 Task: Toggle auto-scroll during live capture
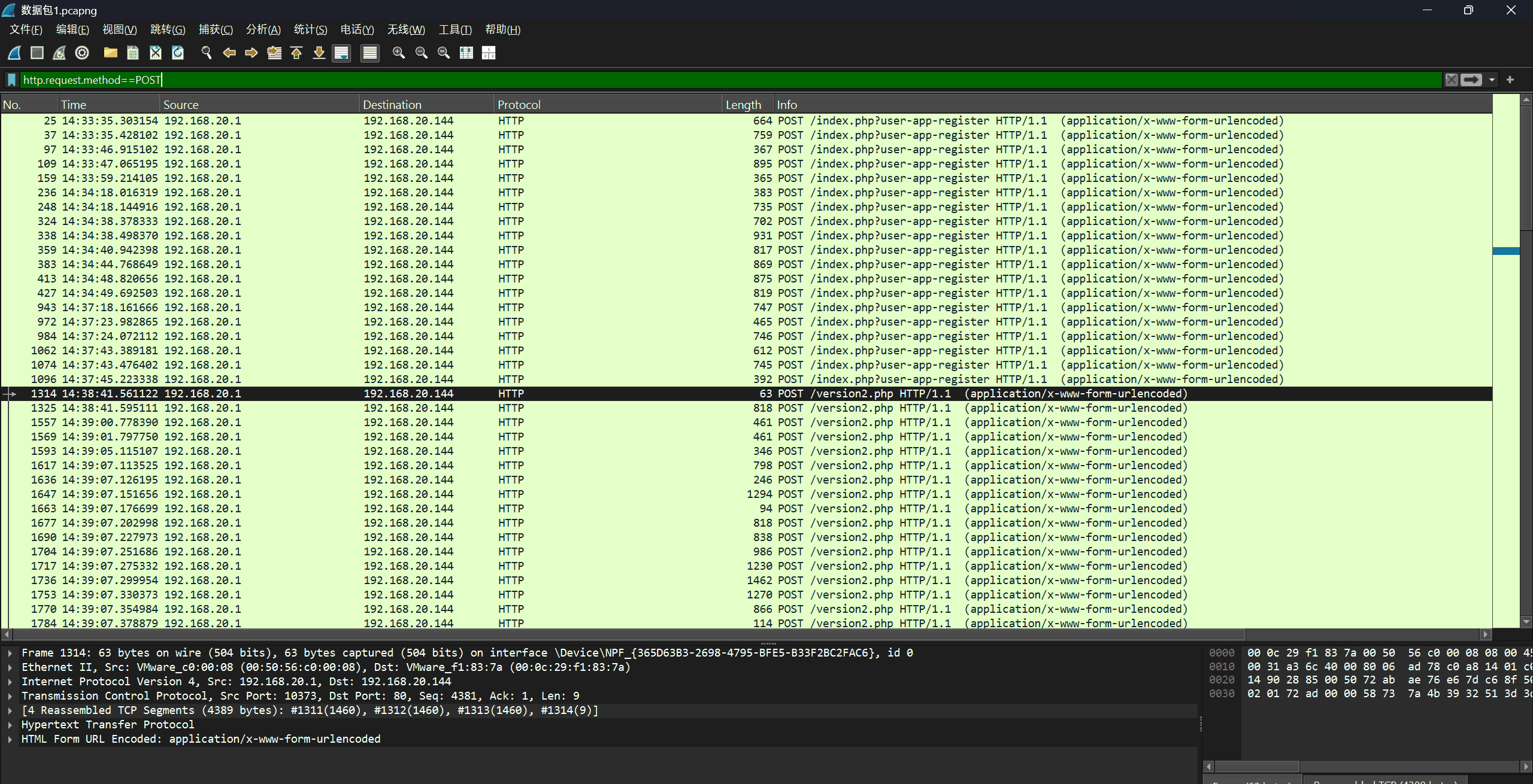point(341,53)
